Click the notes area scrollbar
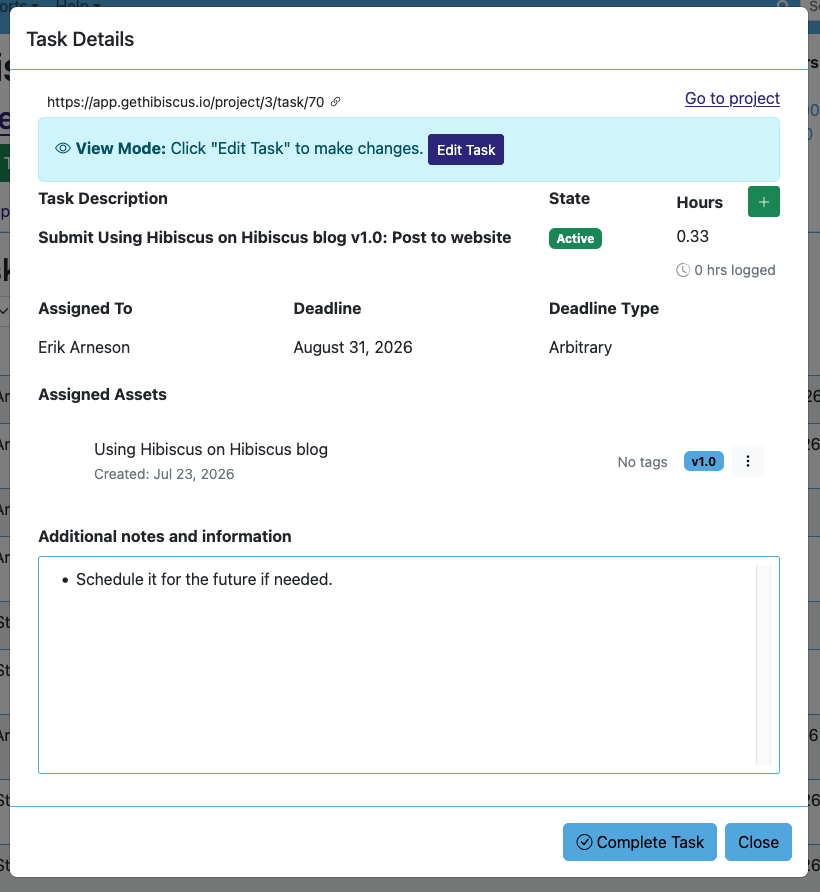The image size is (820, 892). 763,665
